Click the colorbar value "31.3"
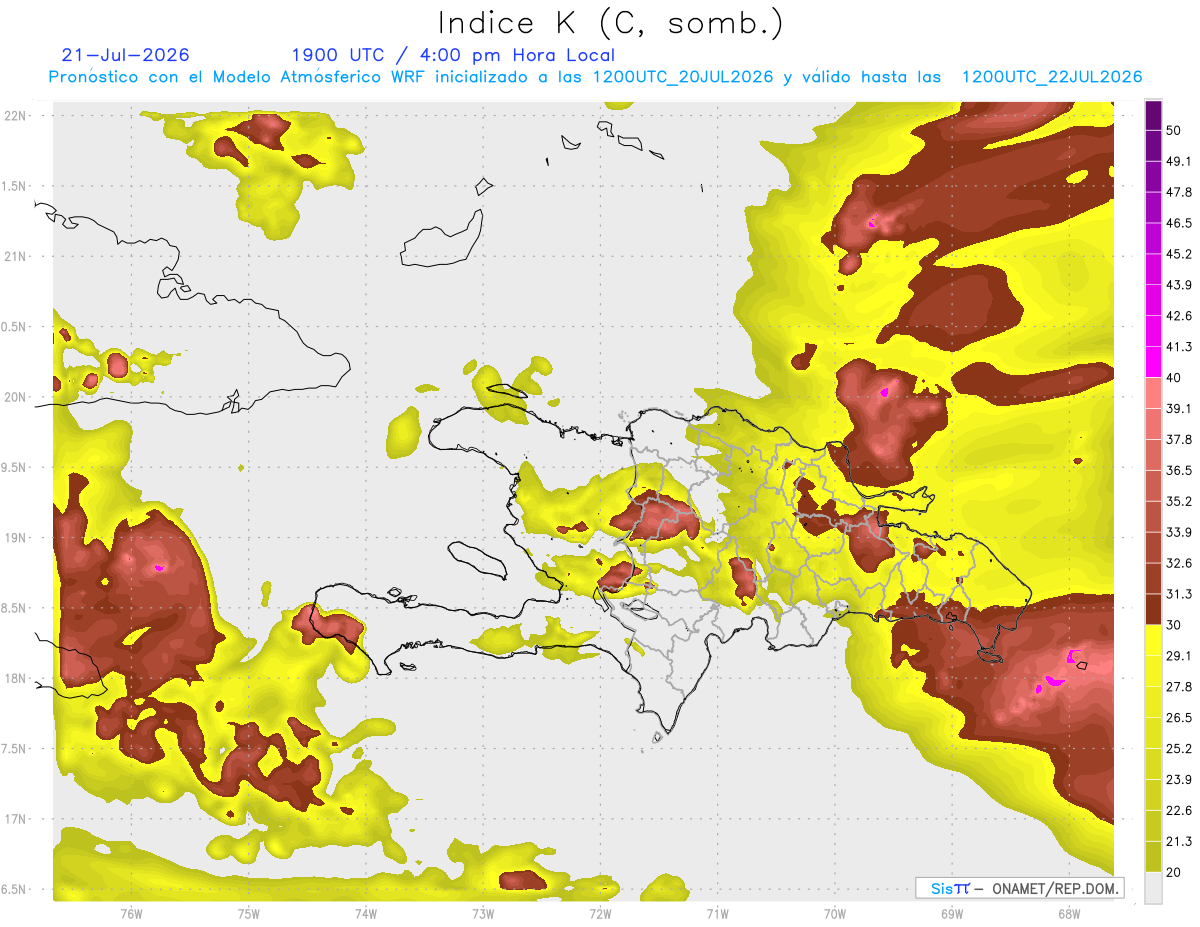 (x=1179, y=594)
